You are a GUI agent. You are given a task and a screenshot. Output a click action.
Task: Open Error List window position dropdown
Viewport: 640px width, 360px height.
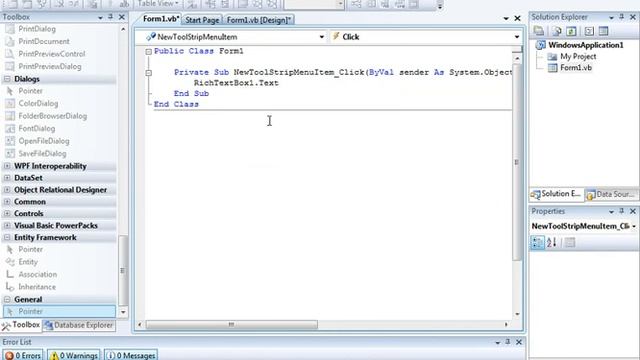497,342
